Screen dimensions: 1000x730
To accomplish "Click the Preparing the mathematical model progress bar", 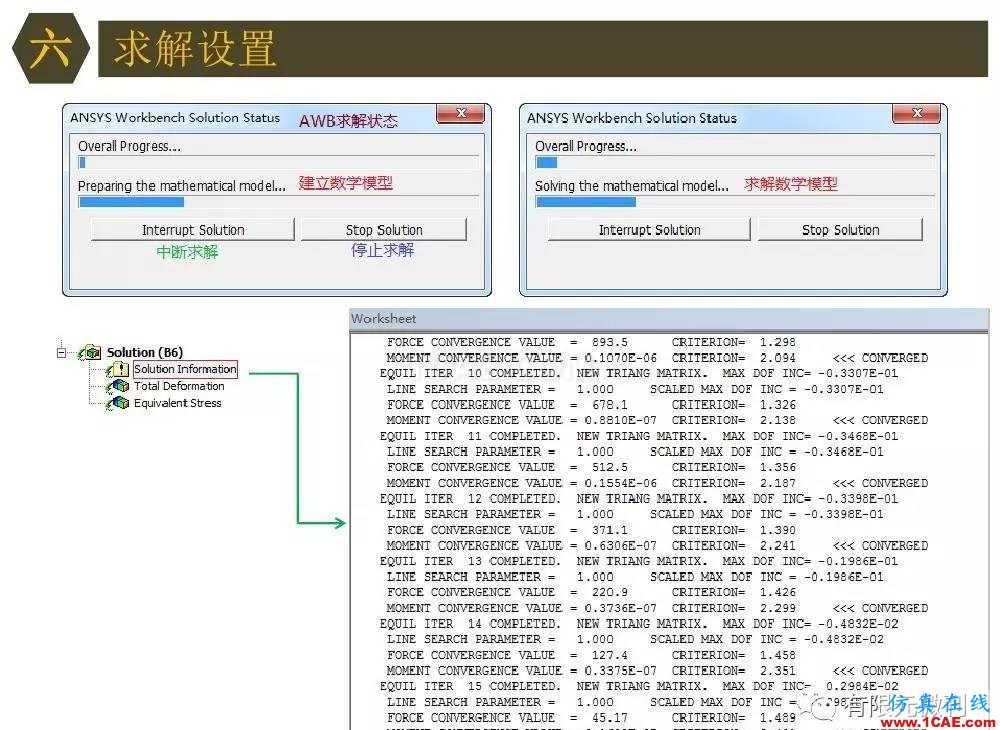I will [x=278, y=202].
